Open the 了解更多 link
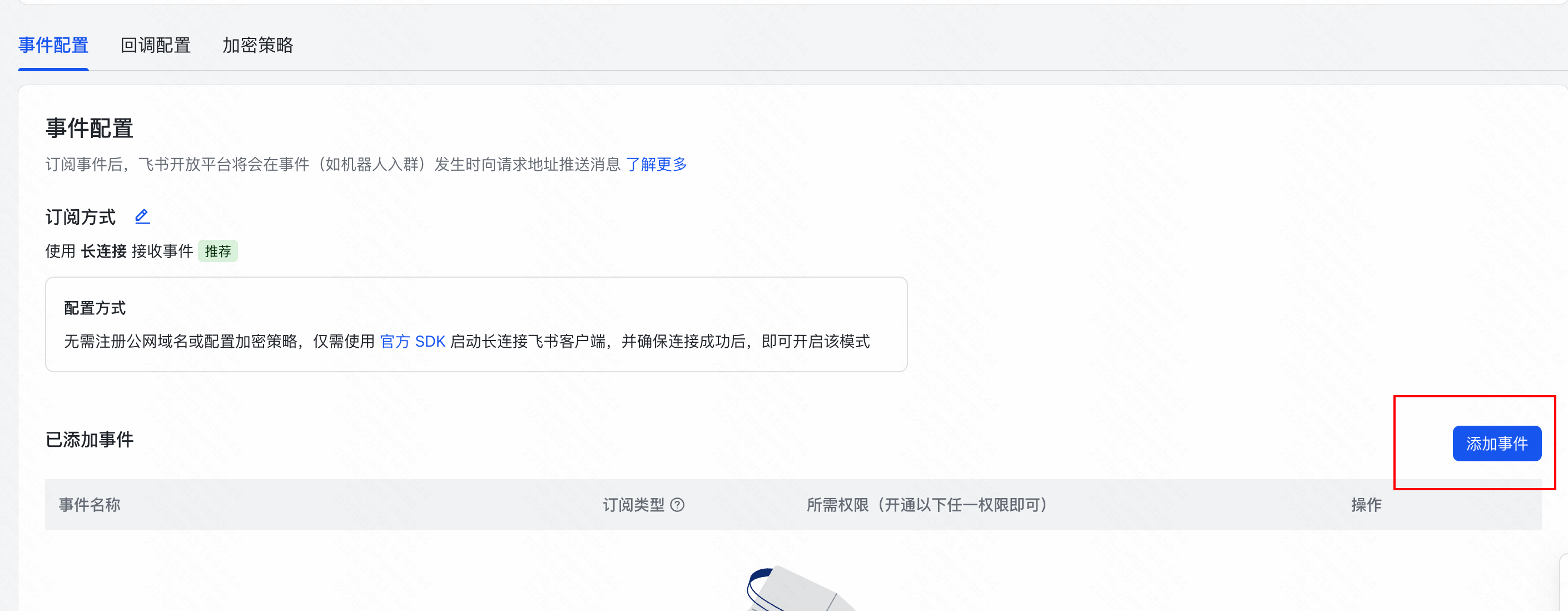This screenshot has width=1568, height=611. click(x=656, y=164)
